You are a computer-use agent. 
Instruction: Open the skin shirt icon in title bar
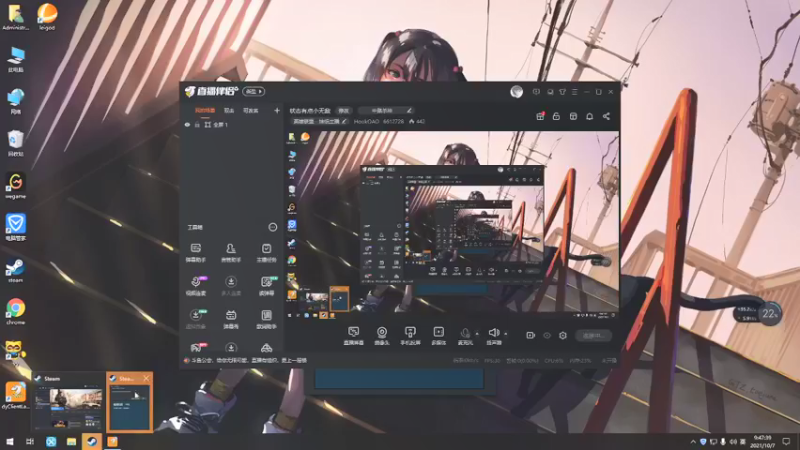(x=562, y=92)
